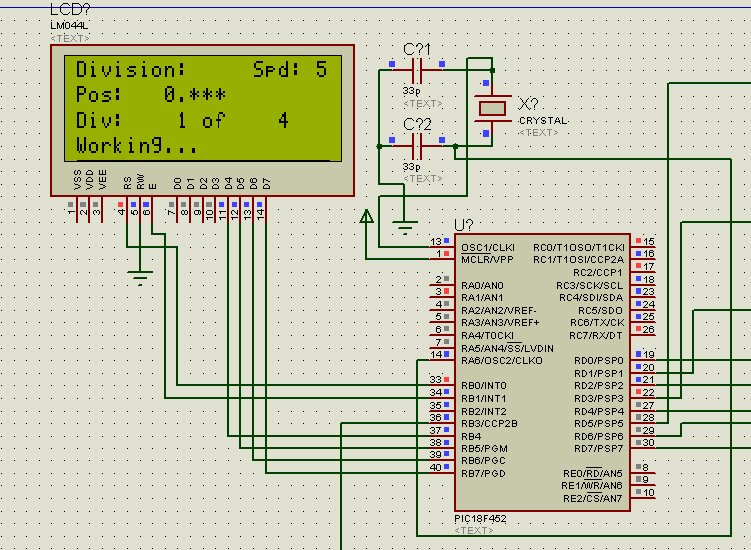
Task: Click the crystal oscillator X? symbol
Action: (493, 108)
